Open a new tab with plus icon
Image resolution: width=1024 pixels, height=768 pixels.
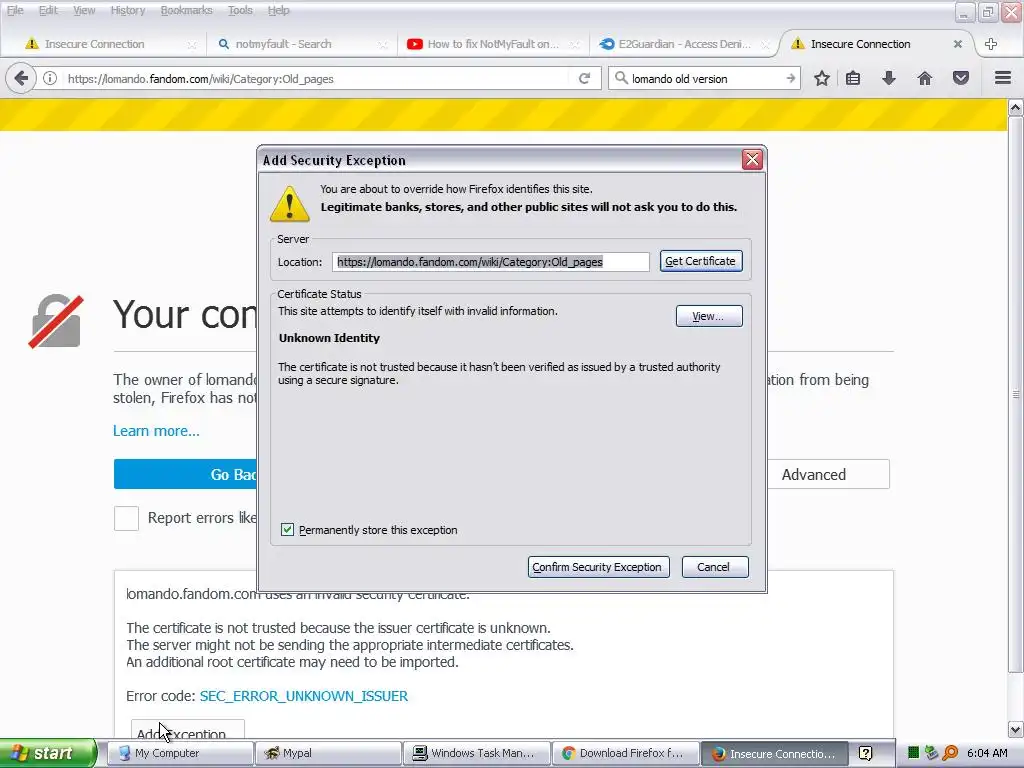pos(991,44)
